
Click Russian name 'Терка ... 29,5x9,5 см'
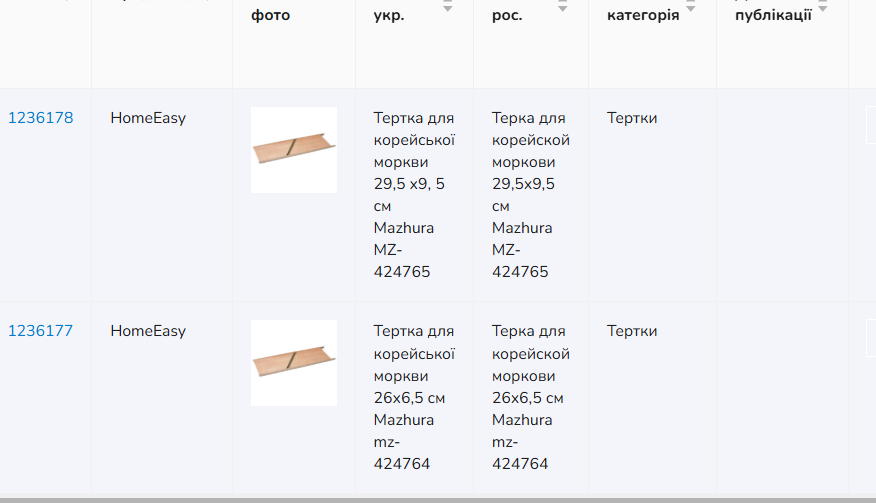531,194
